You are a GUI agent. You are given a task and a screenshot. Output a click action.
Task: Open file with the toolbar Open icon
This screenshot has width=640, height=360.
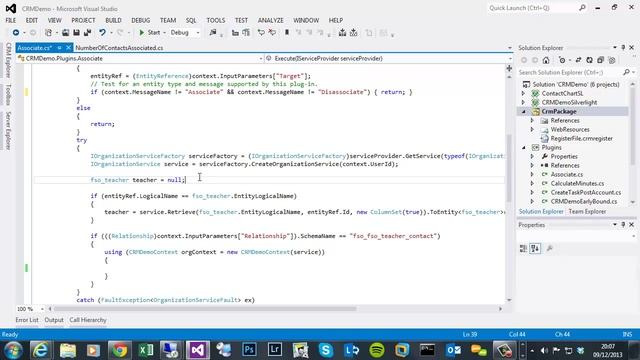65,33
